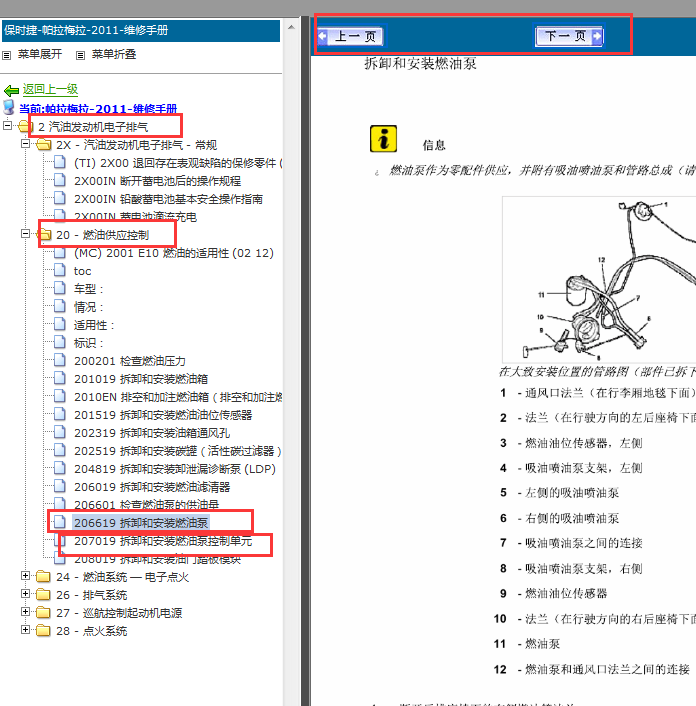Click 菜单折叠 to collapse the menu
Viewport: 696px width, 706px height.
tap(114, 54)
